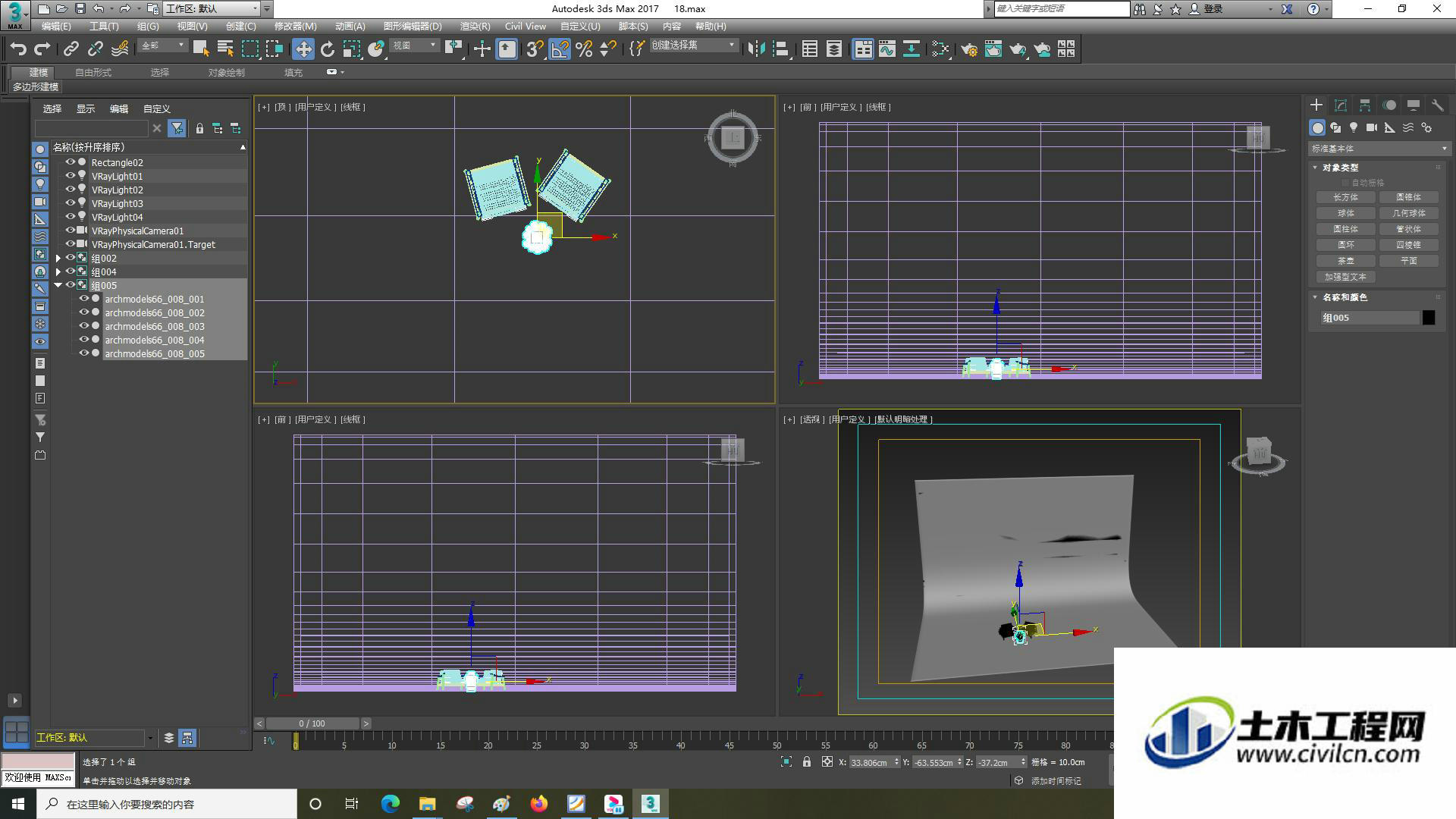Open Microsoft Edge from the taskbar
Viewport: 1456px width, 819px height.
click(390, 804)
